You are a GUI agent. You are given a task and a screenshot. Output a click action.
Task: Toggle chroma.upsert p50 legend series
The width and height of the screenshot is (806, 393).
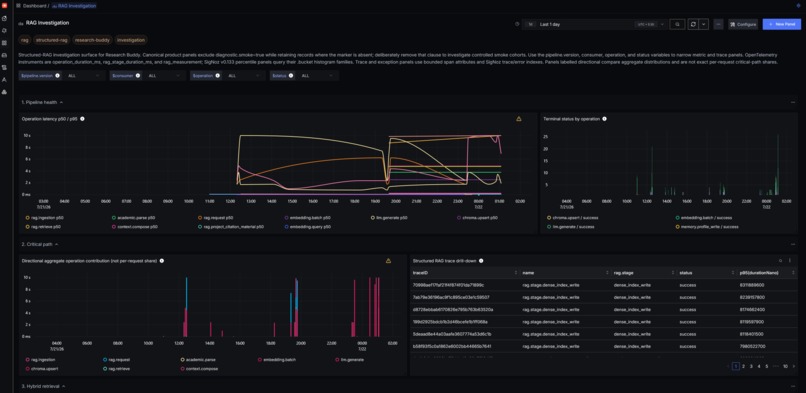[x=478, y=217]
